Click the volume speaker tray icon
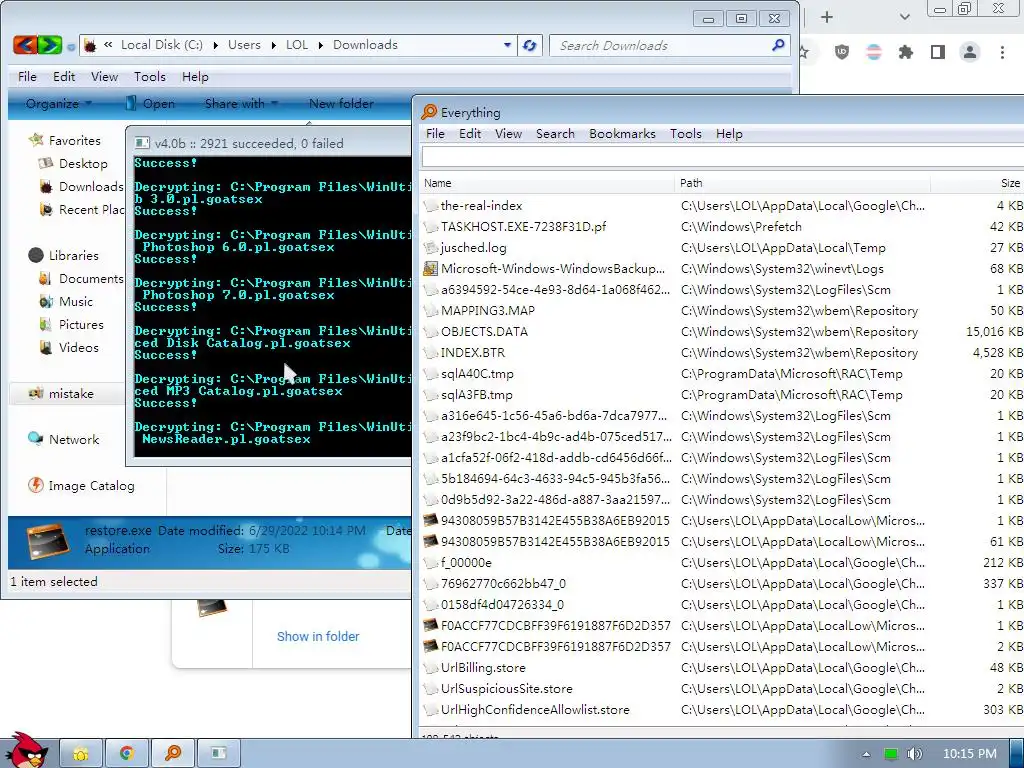 coord(914,754)
